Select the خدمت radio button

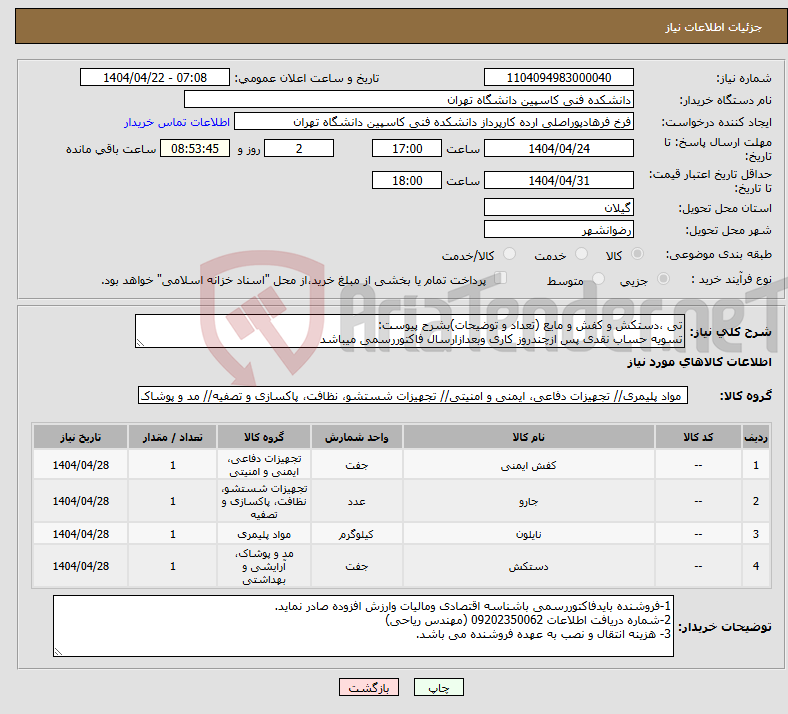pyautogui.click(x=581, y=254)
